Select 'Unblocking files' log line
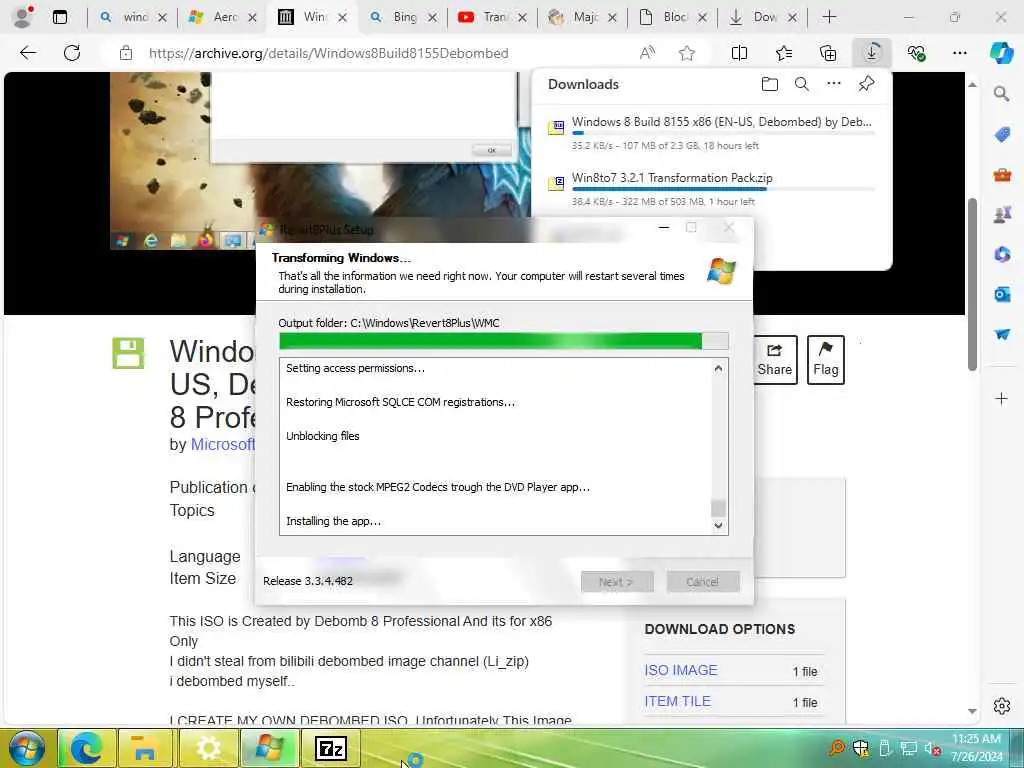Screen dimensions: 1024x768 [x=323, y=436]
